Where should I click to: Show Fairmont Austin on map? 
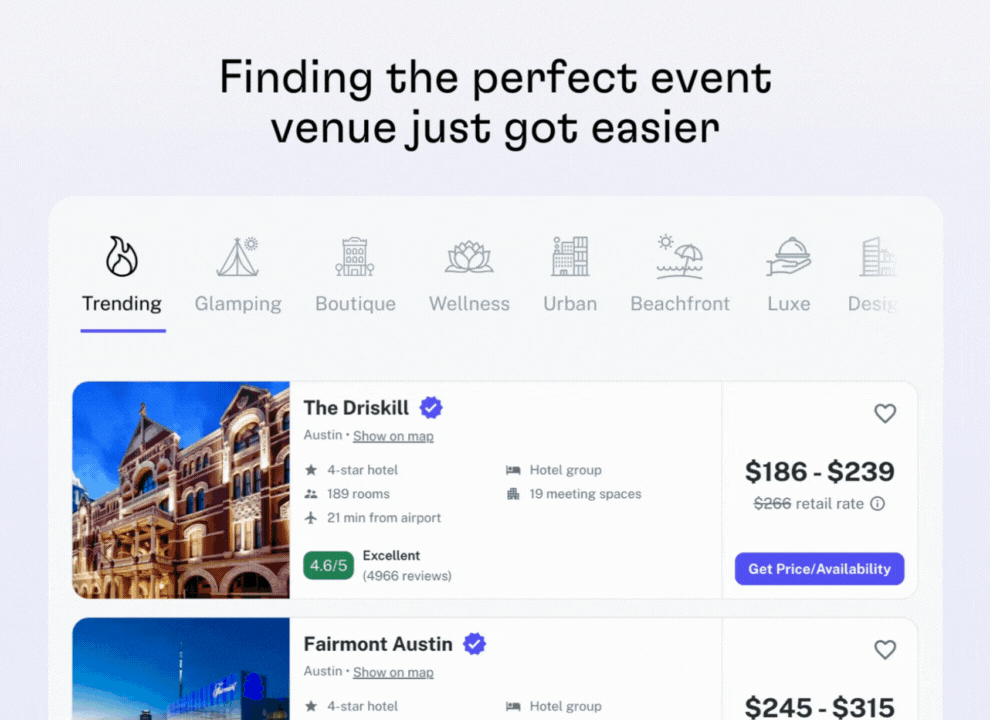(393, 672)
